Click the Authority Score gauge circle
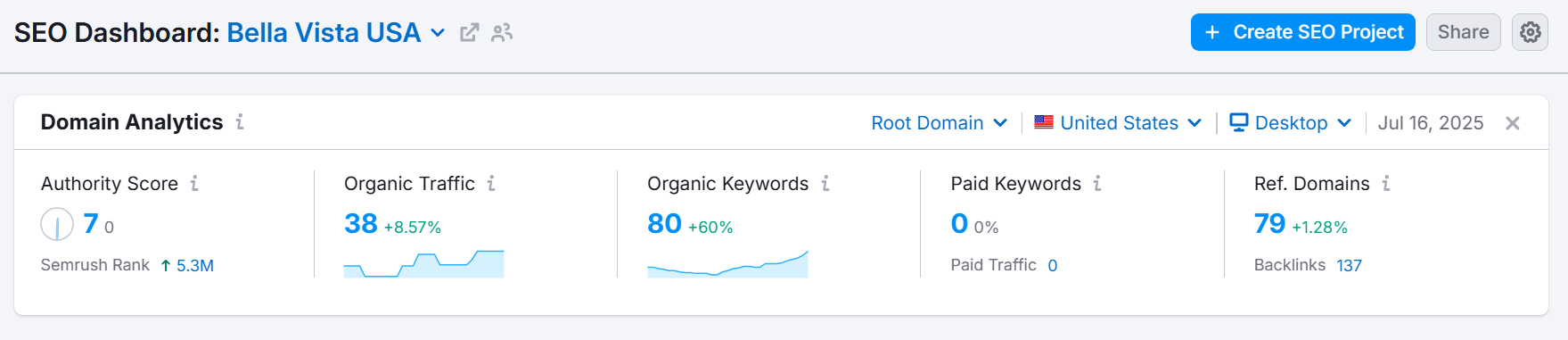1568x340 pixels. click(57, 224)
